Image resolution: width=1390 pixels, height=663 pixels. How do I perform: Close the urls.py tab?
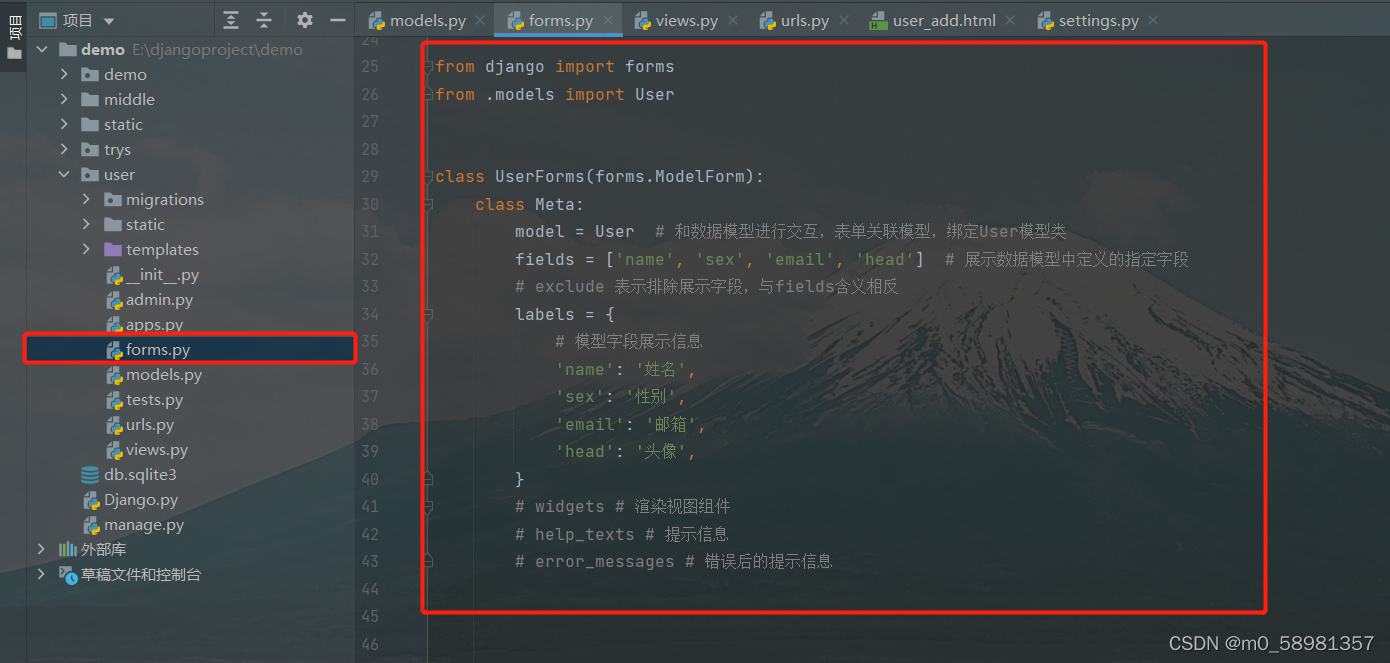click(844, 20)
